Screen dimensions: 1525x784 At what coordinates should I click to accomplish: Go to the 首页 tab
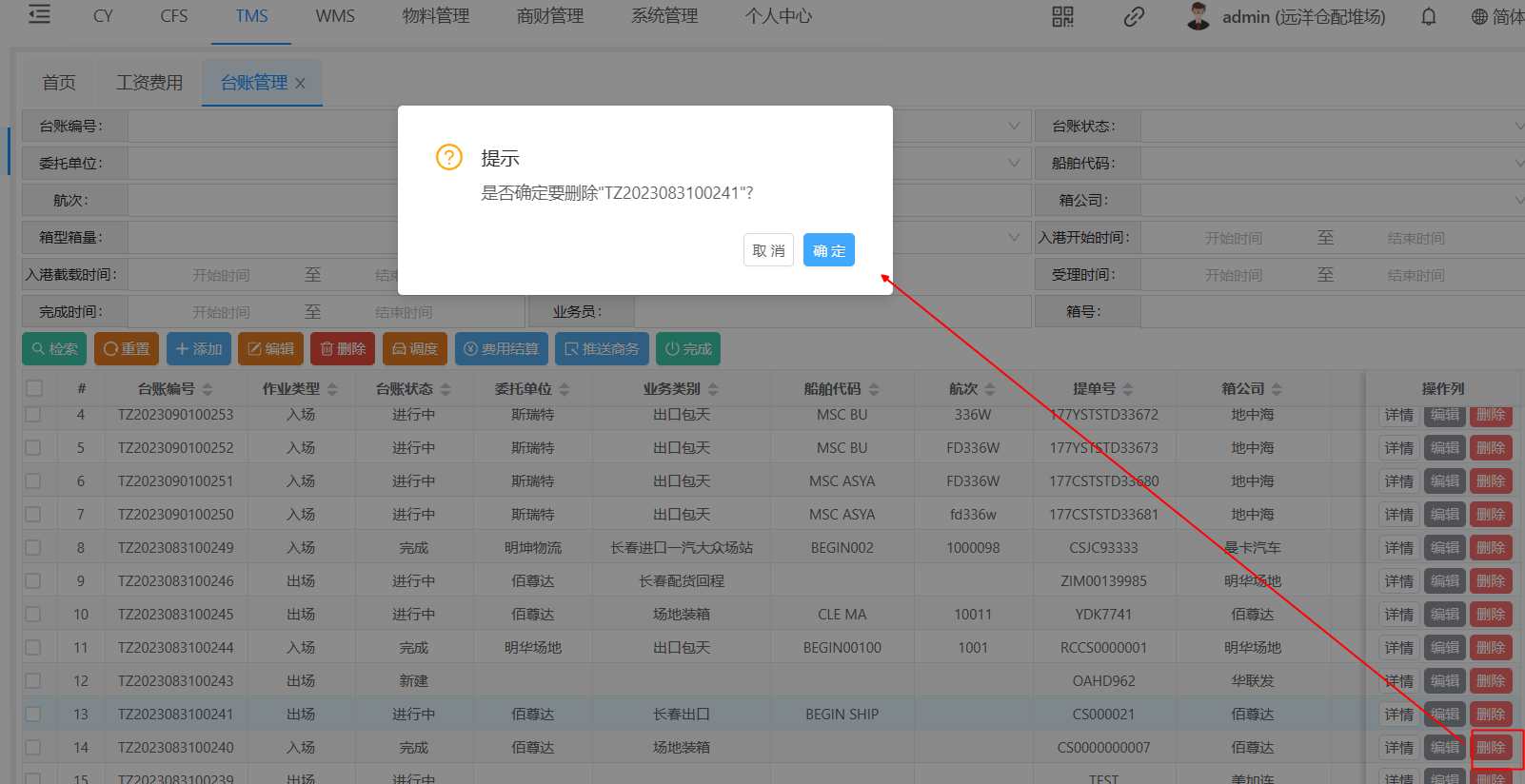coord(59,83)
